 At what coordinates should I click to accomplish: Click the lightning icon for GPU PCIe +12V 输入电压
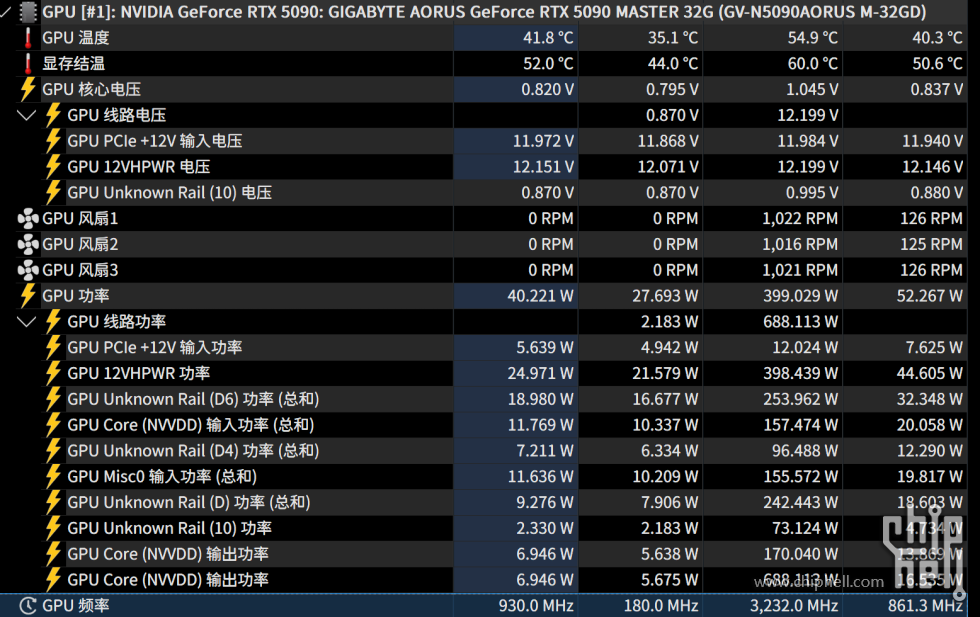[x=53, y=141]
